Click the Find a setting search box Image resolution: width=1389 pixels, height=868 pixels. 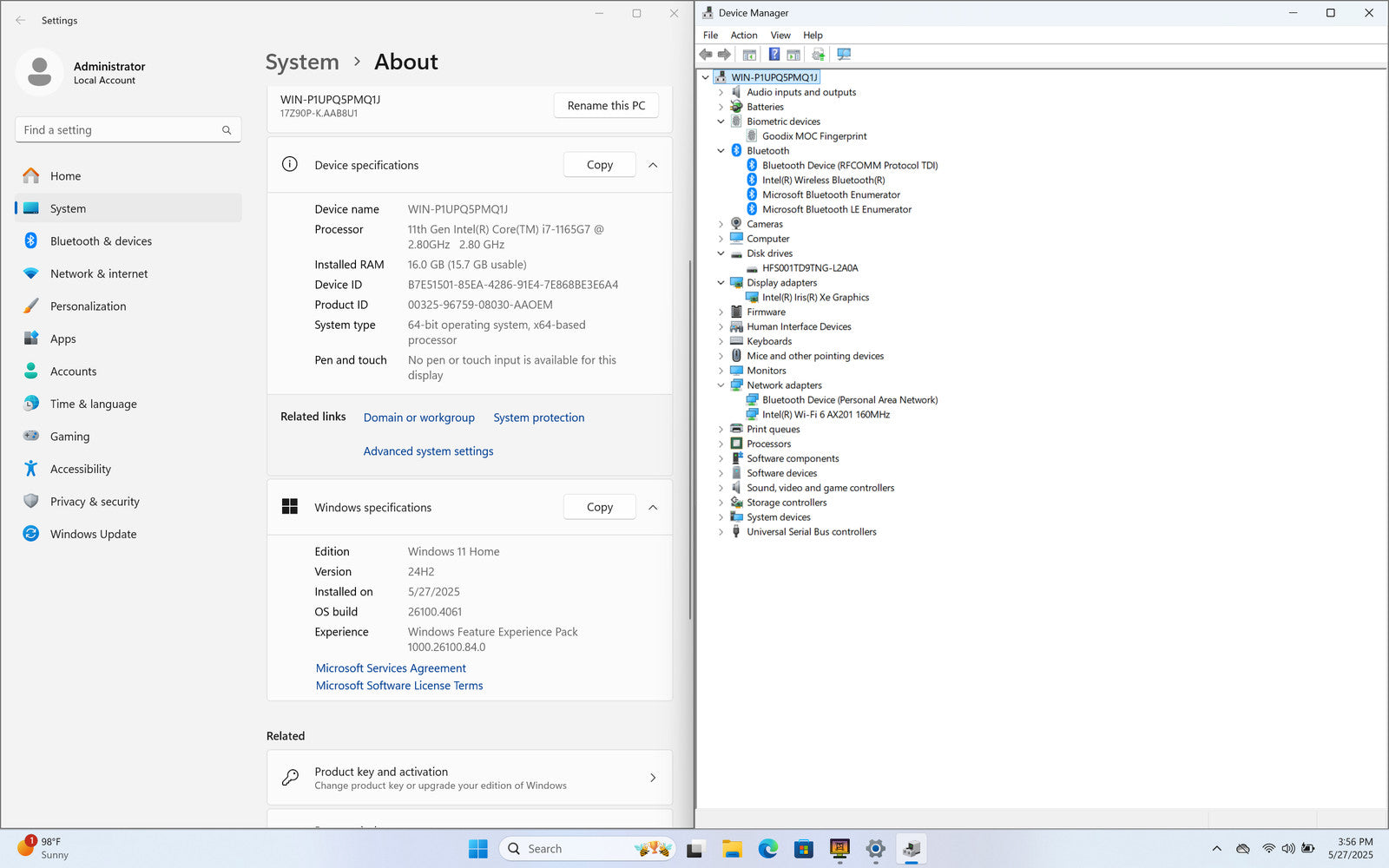(128, 130)
